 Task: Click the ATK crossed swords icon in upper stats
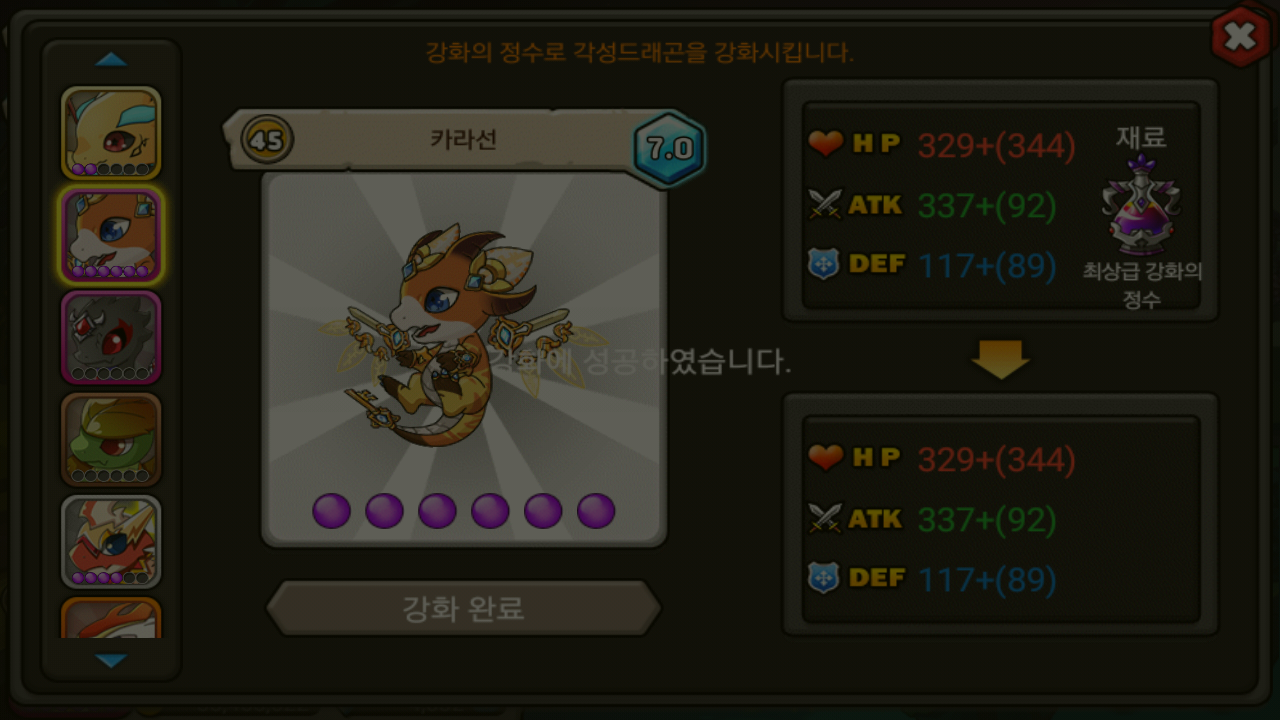[826, 205]
